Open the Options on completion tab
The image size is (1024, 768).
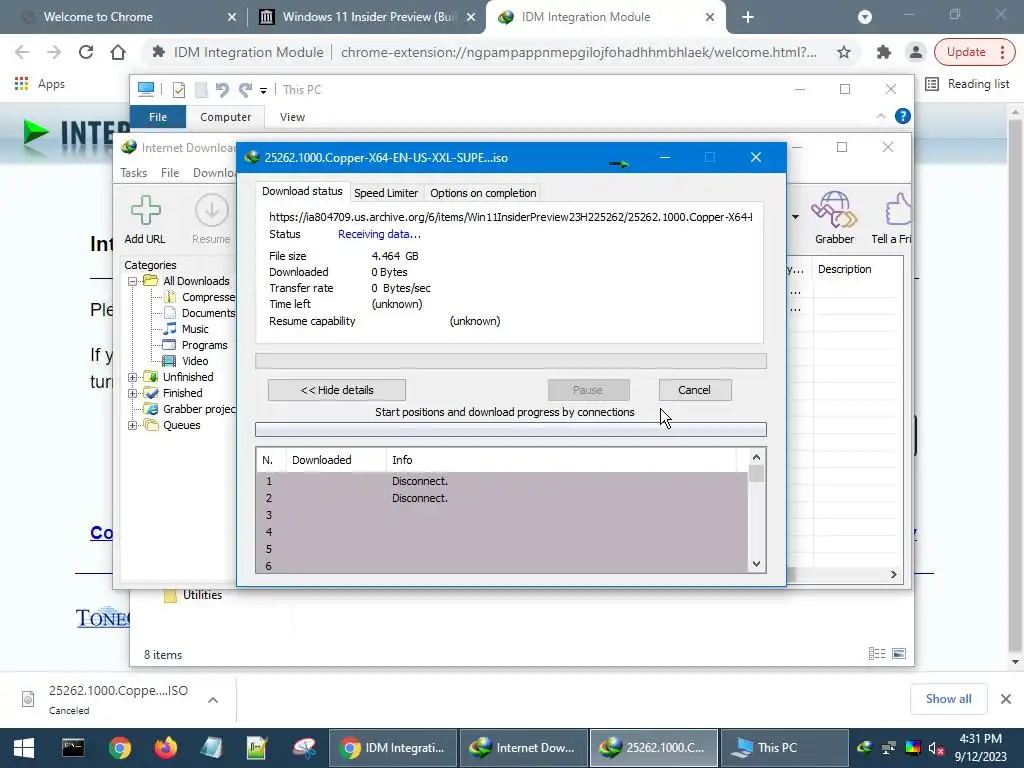(x=483, y=193)
